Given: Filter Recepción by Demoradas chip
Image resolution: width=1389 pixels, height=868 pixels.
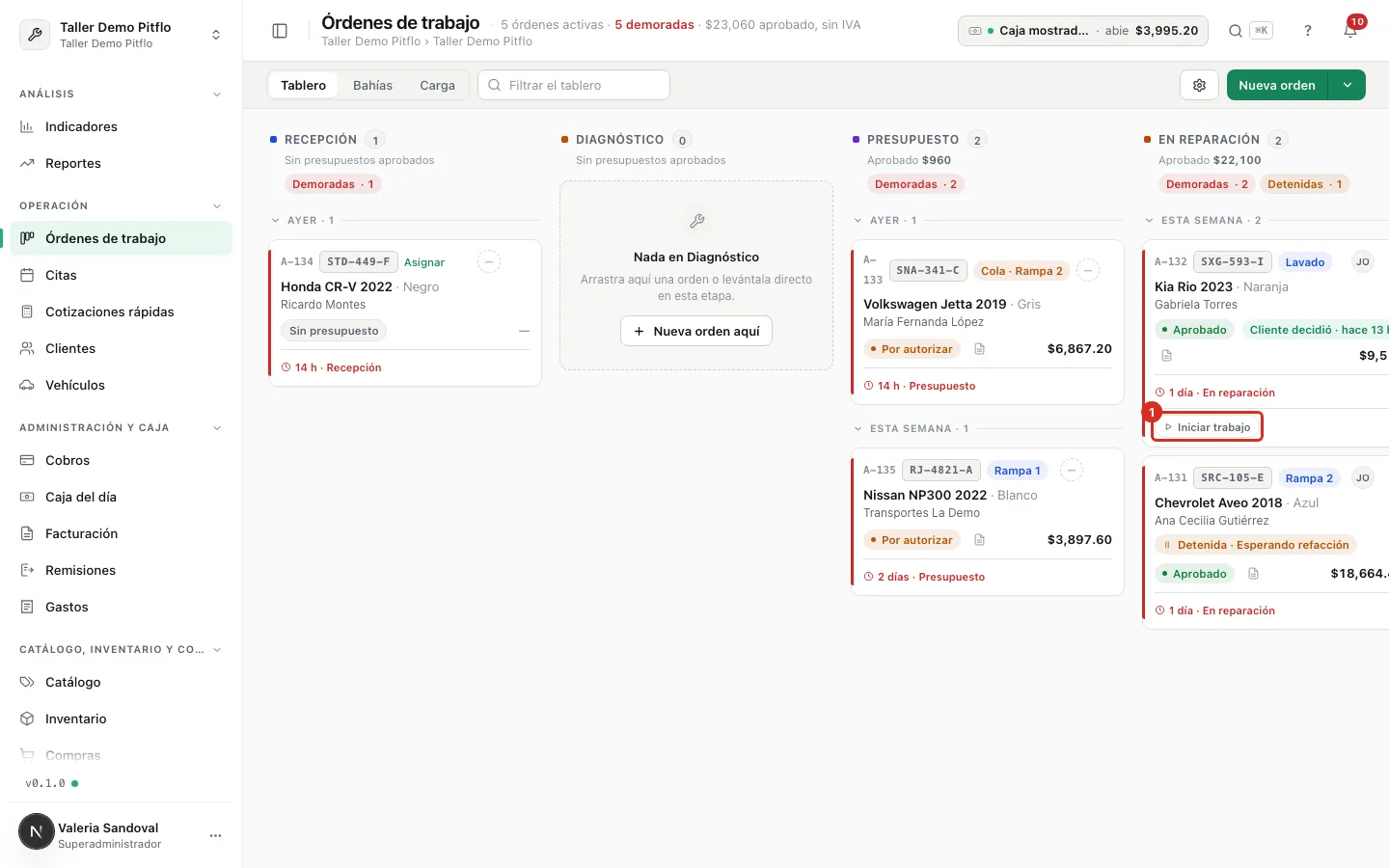Looking at the screenshot, I should tap(333, 184).
